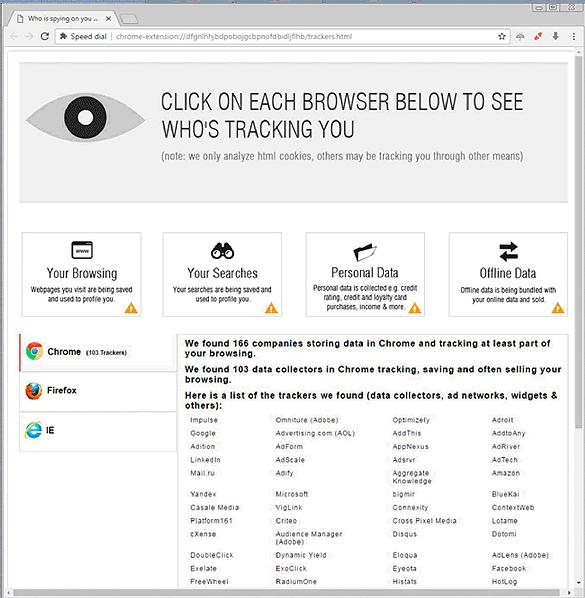Screen dimensions: 585x598
Task: Click the arrows icon in Offline Data
Action: [x=508, y=252]
